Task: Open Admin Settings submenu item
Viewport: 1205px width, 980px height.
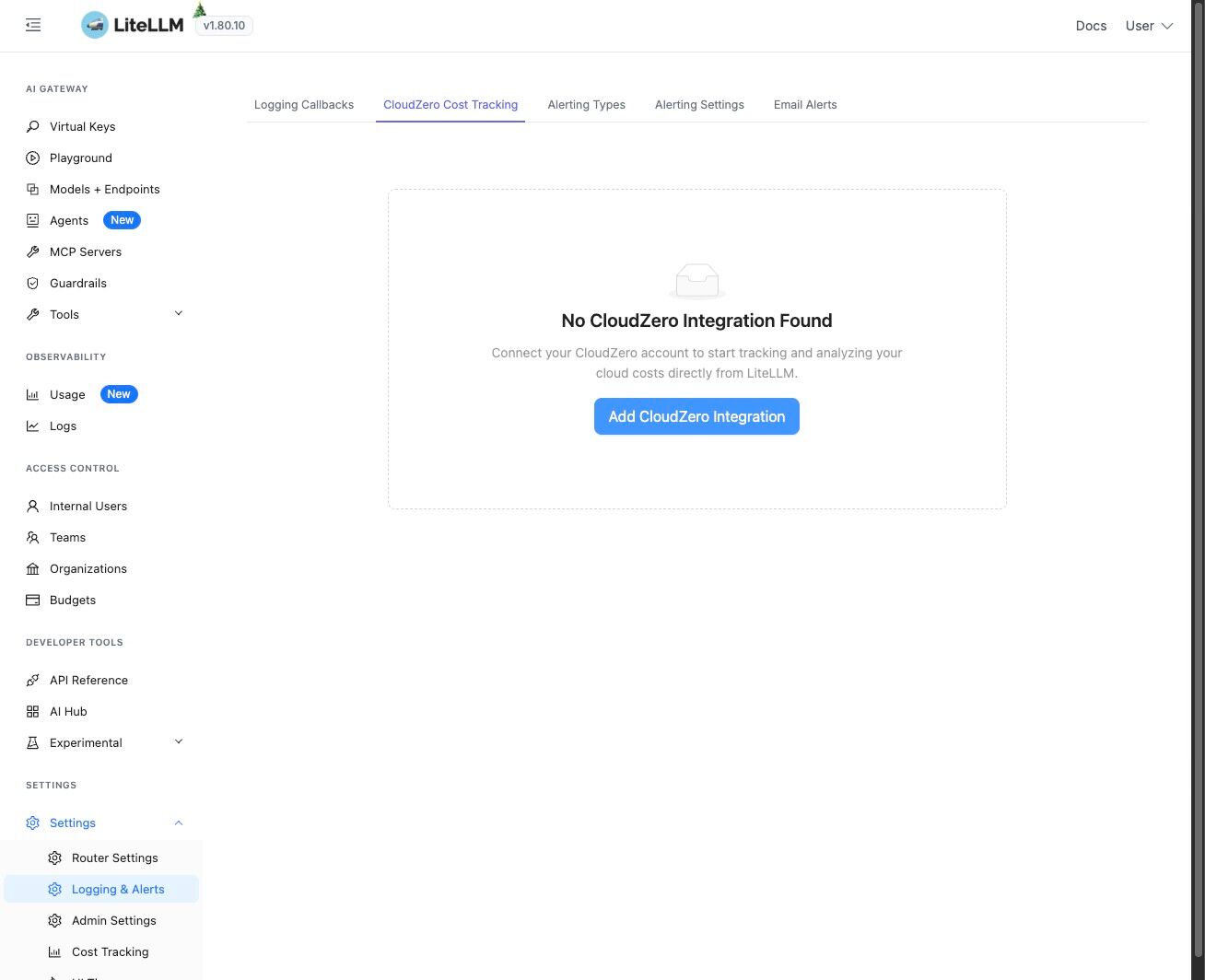Action: pyautogui.click(x=101, y=920)
